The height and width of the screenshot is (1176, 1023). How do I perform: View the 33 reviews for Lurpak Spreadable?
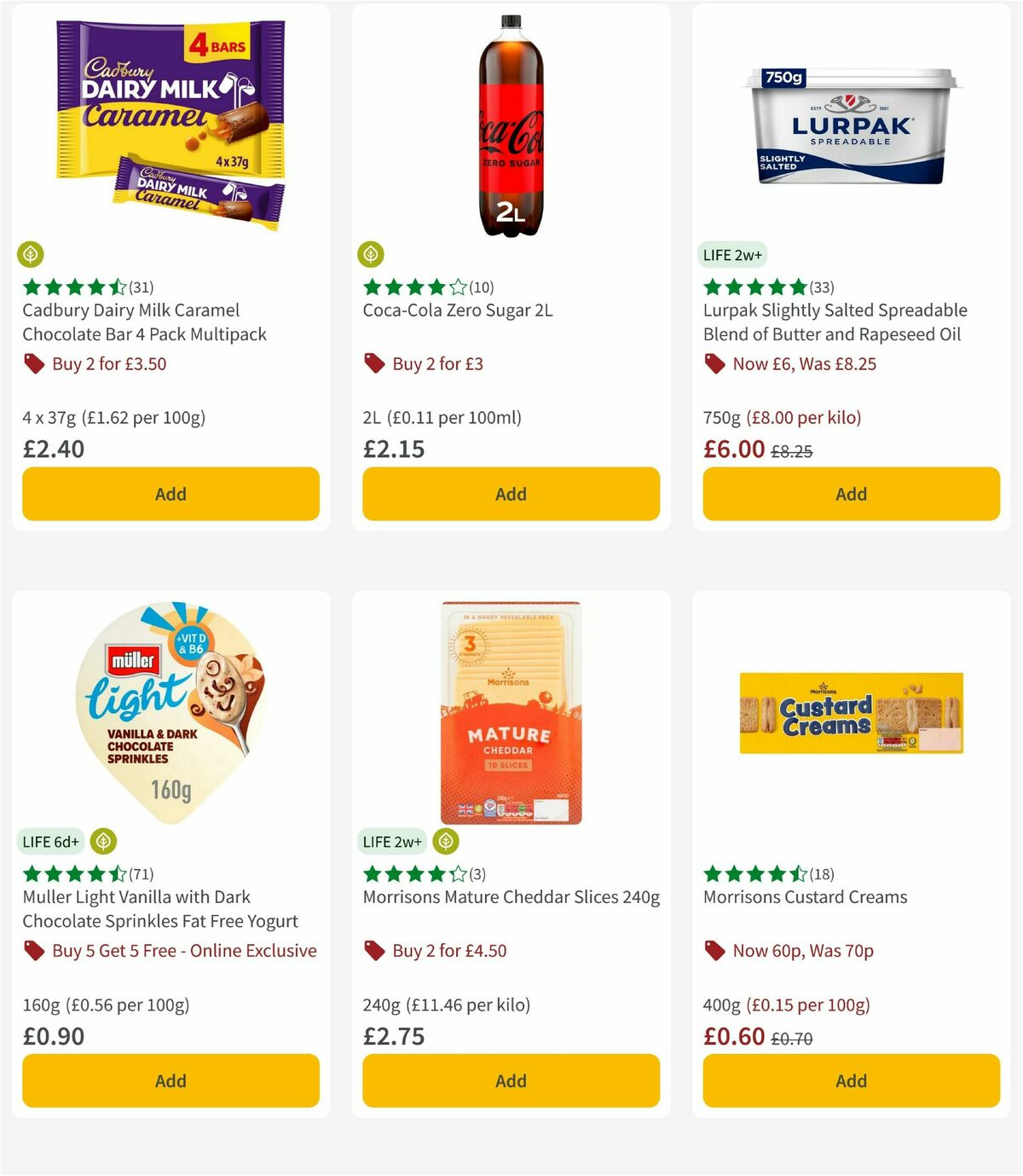[822, 287]
